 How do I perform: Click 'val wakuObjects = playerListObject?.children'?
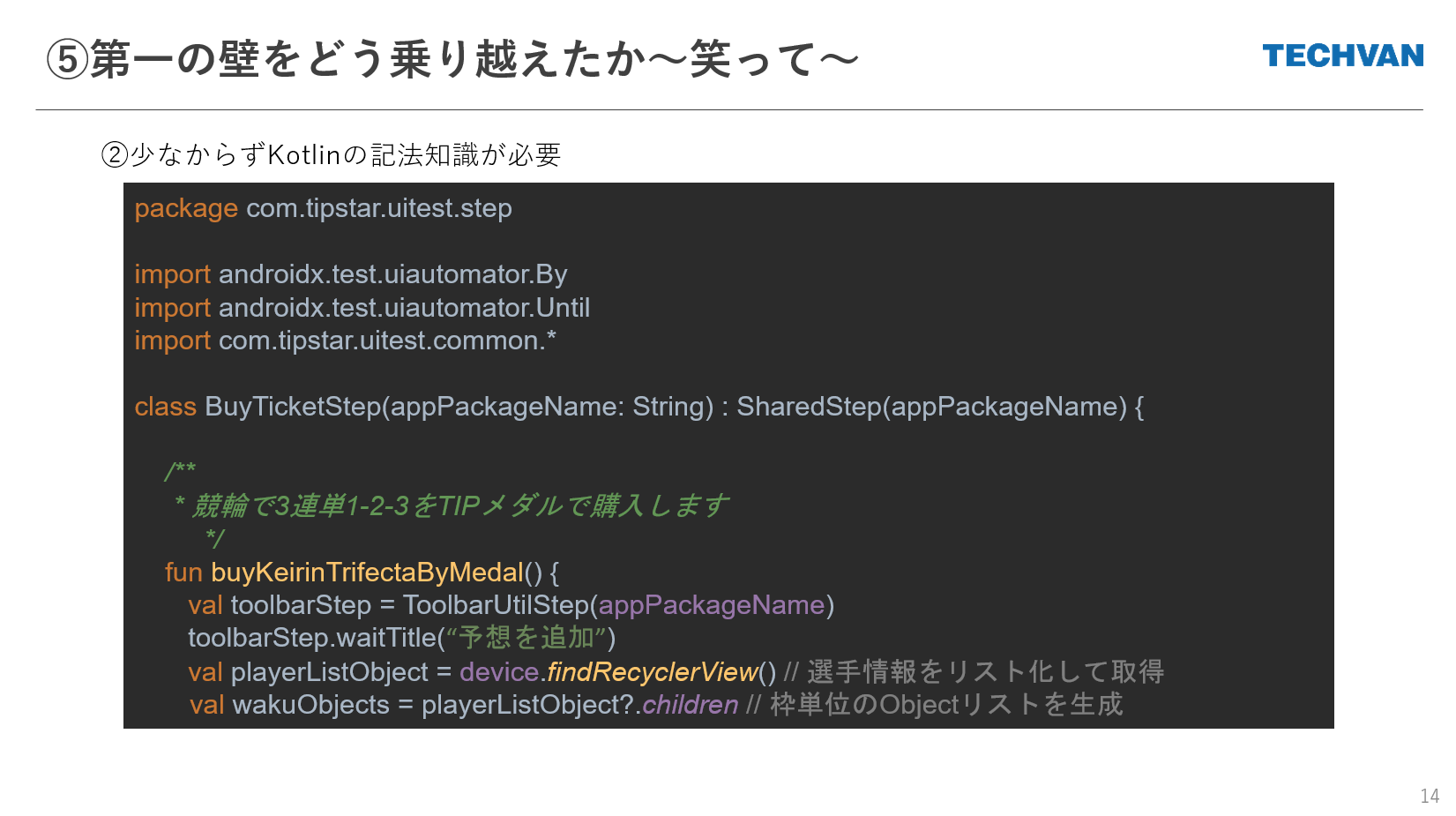click(464, 705)
